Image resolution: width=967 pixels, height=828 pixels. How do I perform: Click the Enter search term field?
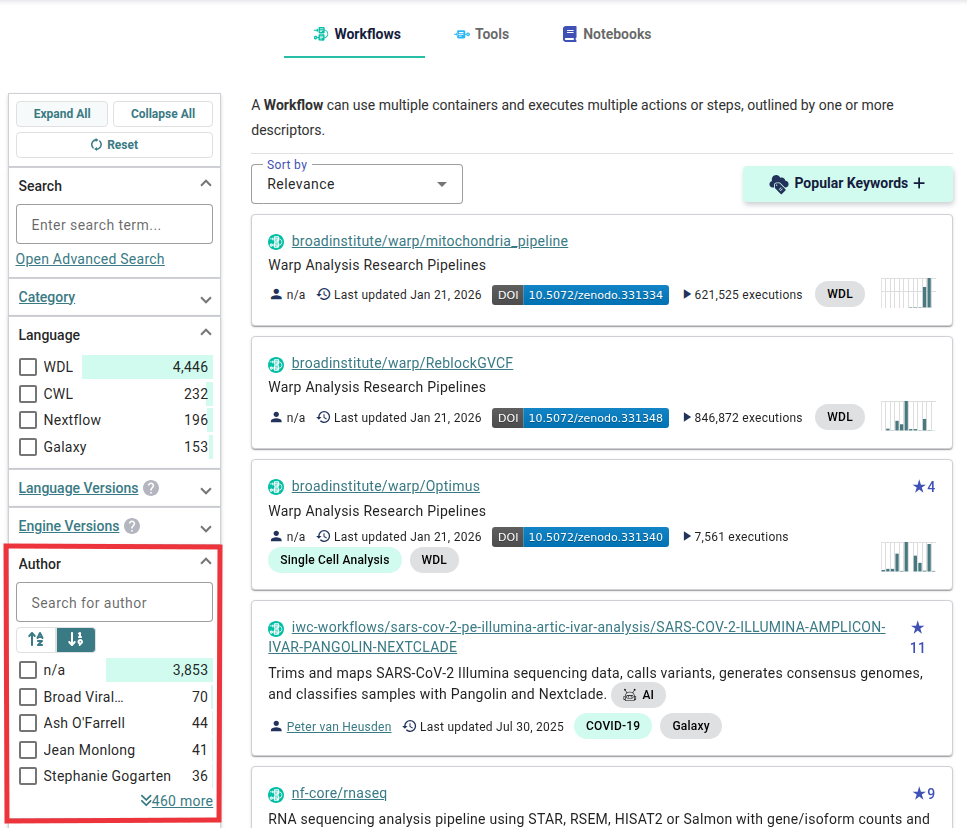114,224
